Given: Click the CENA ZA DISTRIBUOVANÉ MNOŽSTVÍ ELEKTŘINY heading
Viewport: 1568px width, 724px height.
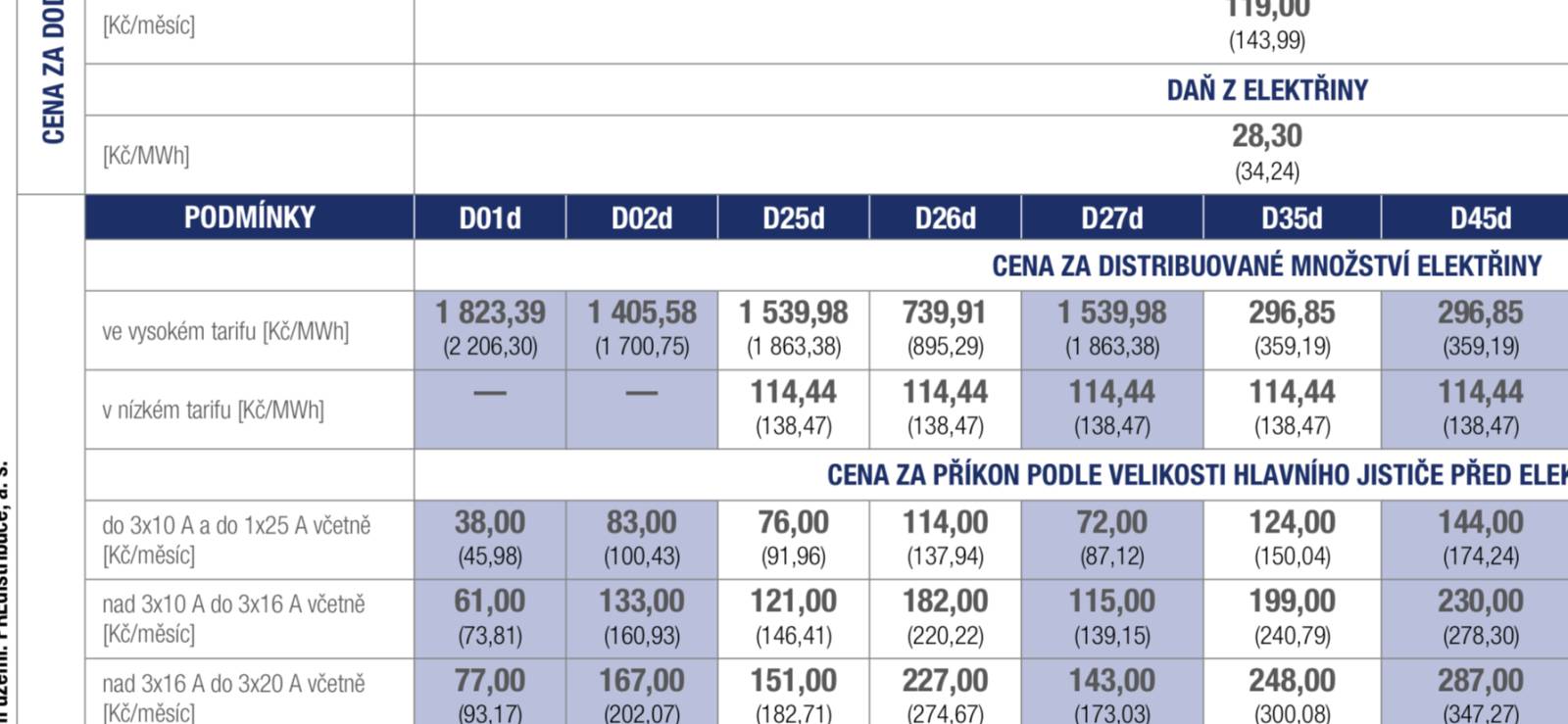Looking at the screenshot, I should click(x=1266, y=265).
